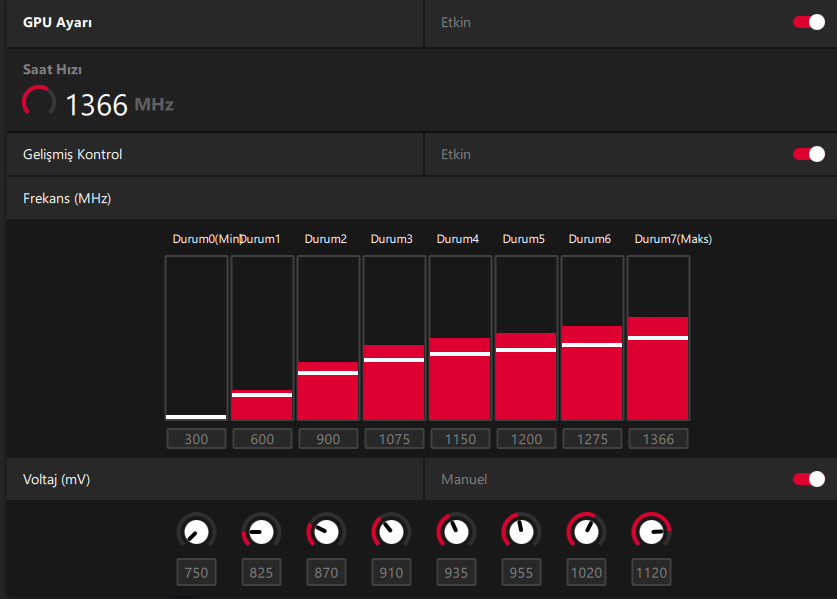Select the 750 mV voltage field
The width and height of the screenshot is (837, 599).
pyautogui.click(x=196, y=572)
